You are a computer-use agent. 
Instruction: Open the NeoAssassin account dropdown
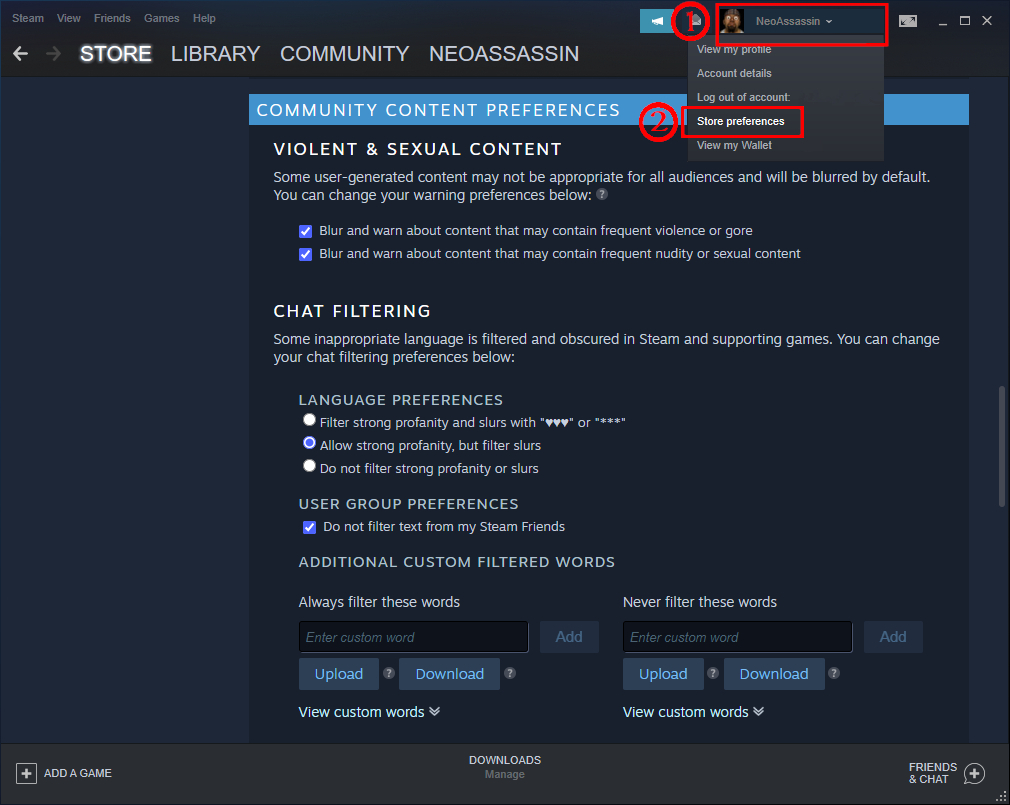pos(794,21)
